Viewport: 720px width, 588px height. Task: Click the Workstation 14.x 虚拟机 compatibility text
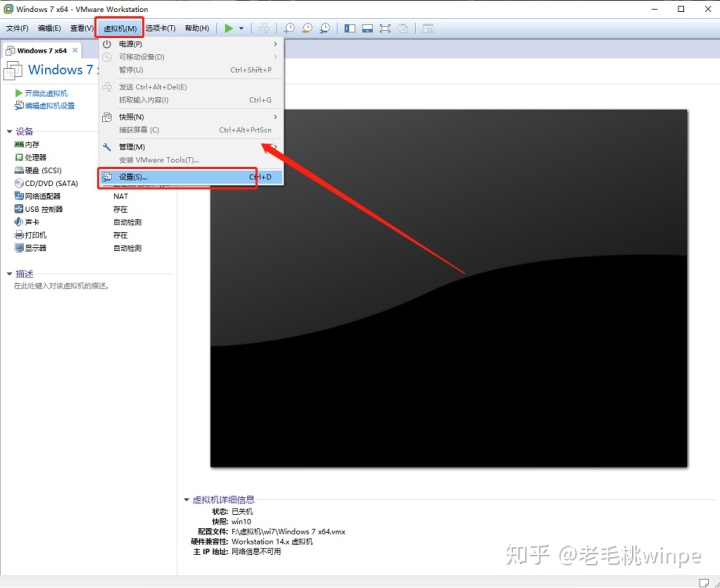click(272, 542)
